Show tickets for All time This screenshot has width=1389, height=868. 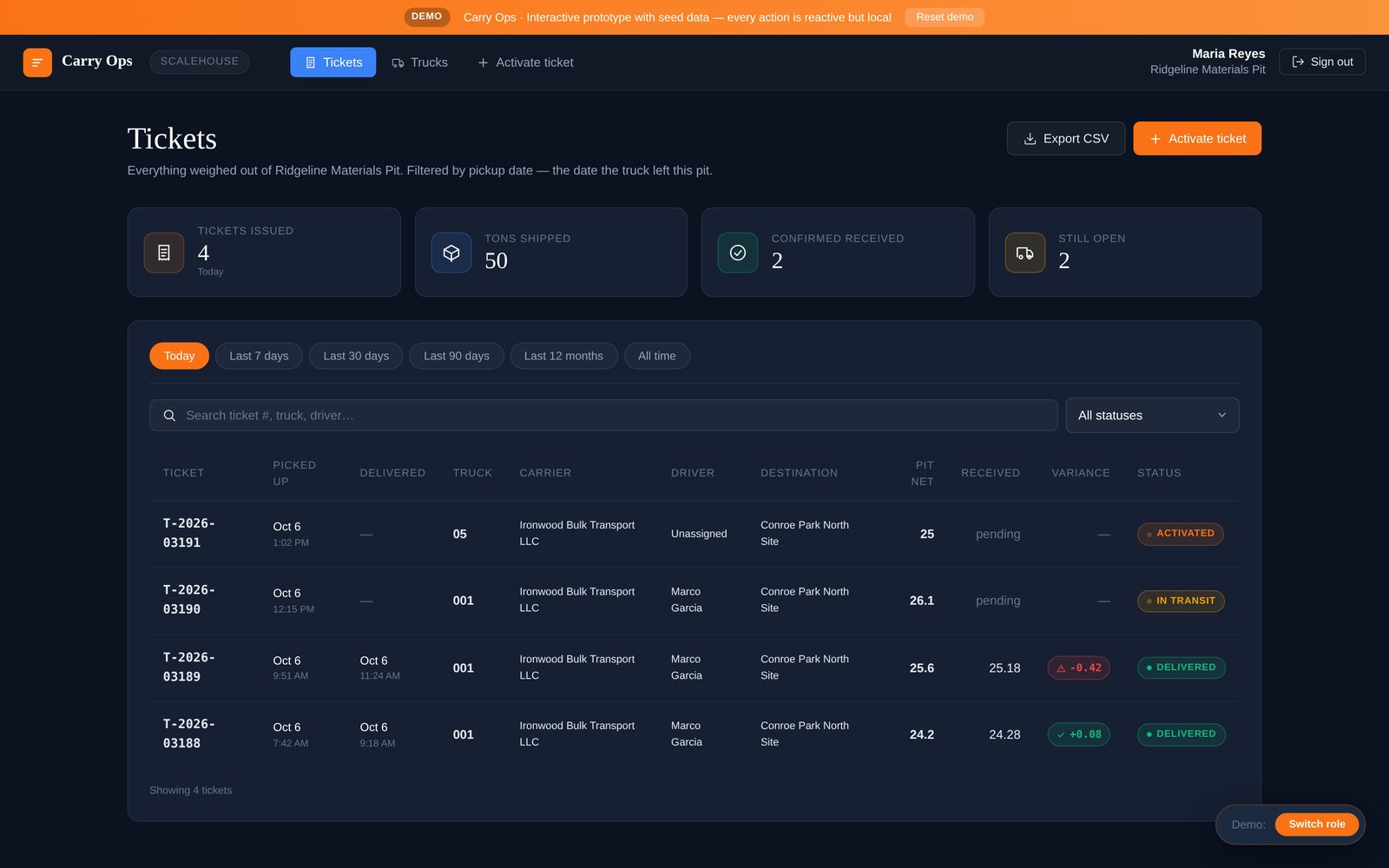(x=657, y=356)
